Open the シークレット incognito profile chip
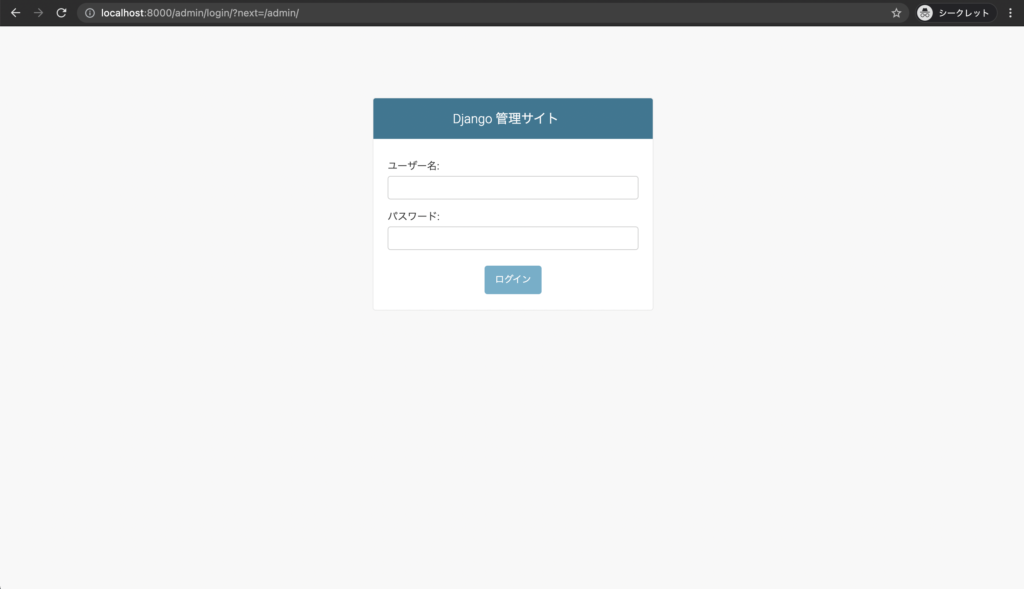This screenshot has height=589, width=1024. (955, 13)
